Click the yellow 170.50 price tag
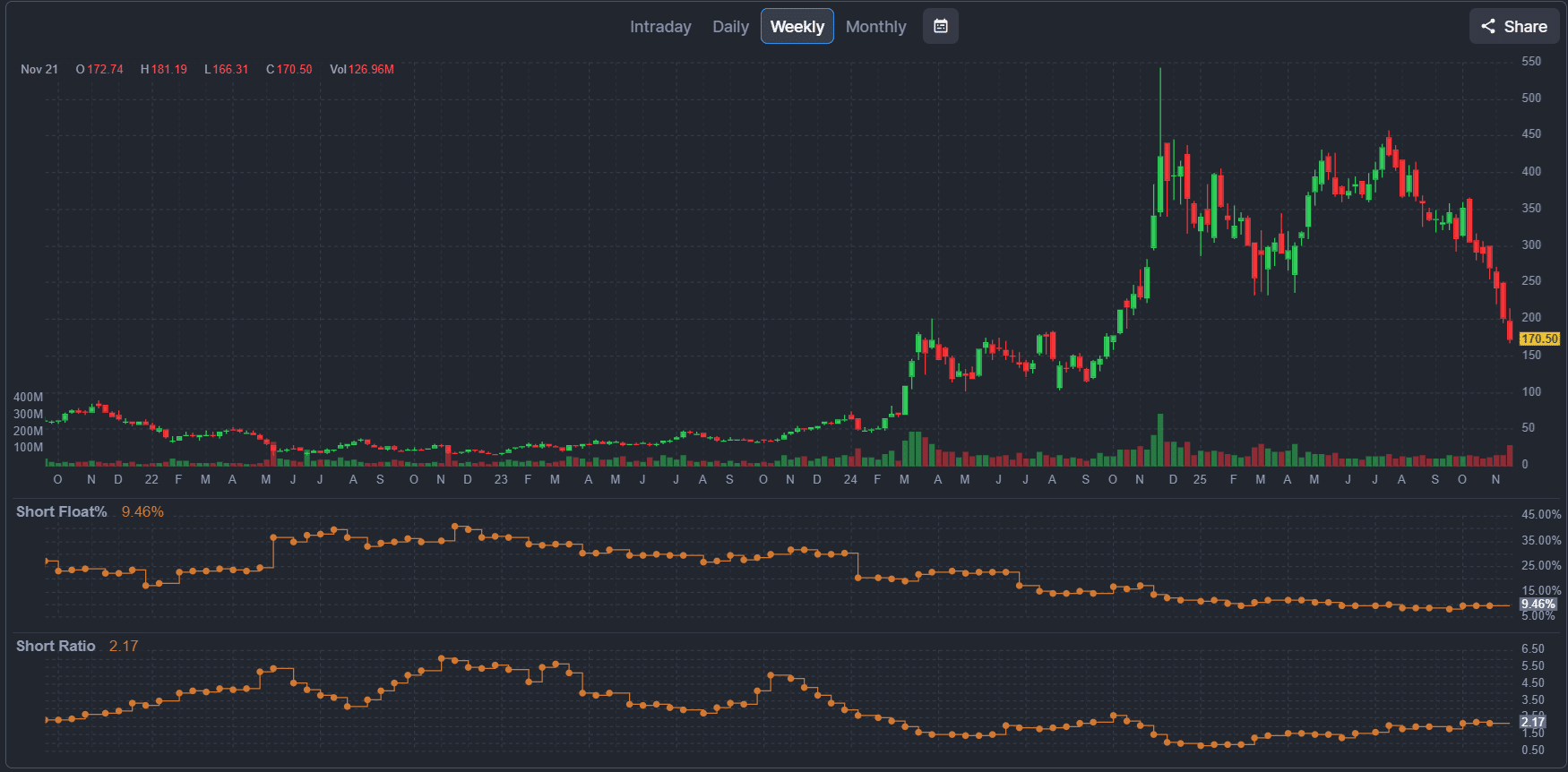Viewport: 1568px width, 772px height. (x=1539, y=339)
